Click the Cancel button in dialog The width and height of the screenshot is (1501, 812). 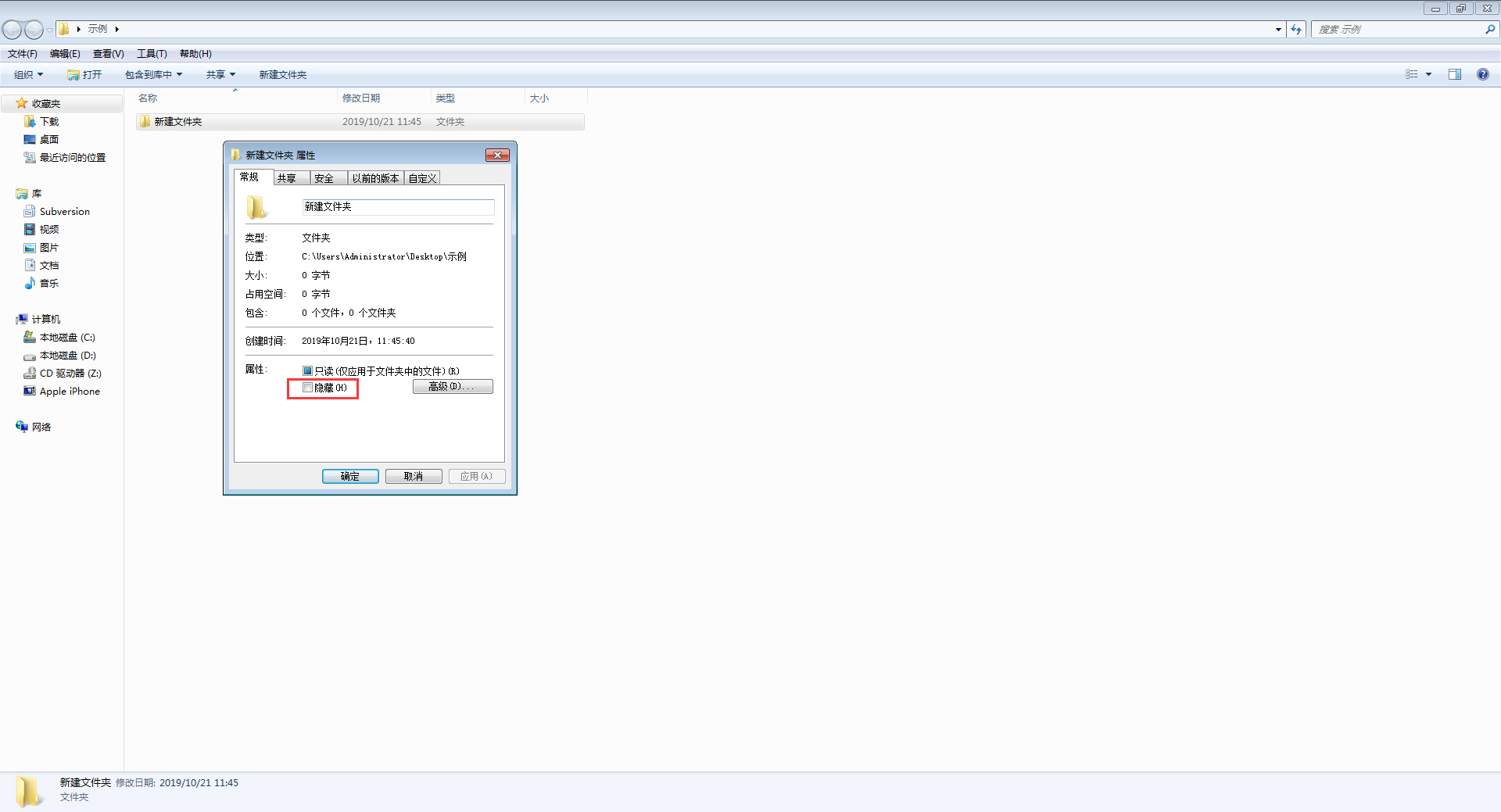coord(414,476)
